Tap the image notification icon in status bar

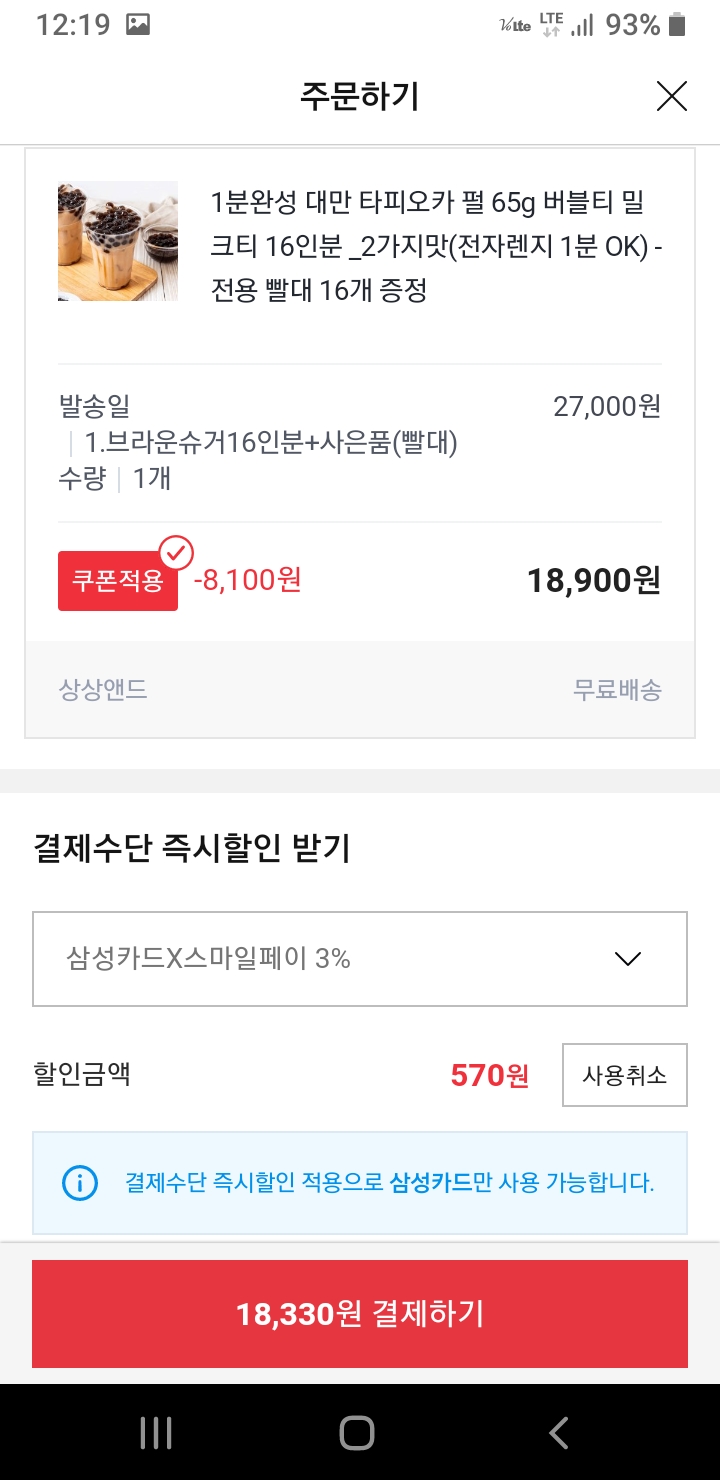click(x=138, y=26)
